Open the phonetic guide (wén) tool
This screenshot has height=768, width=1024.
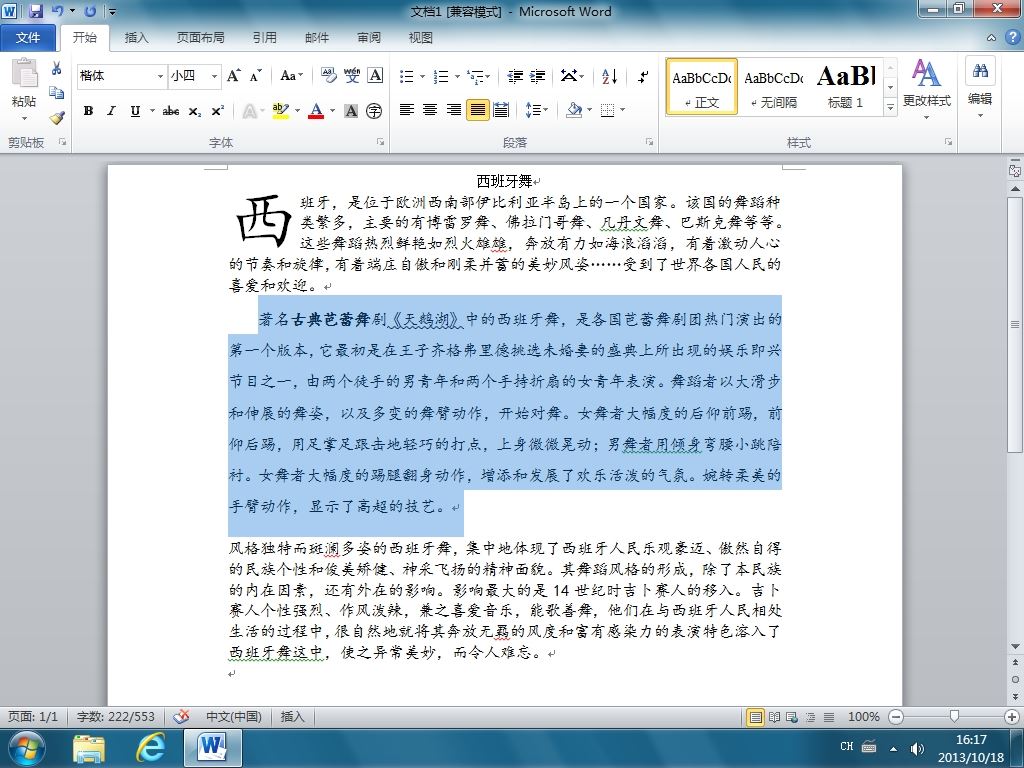351,76
